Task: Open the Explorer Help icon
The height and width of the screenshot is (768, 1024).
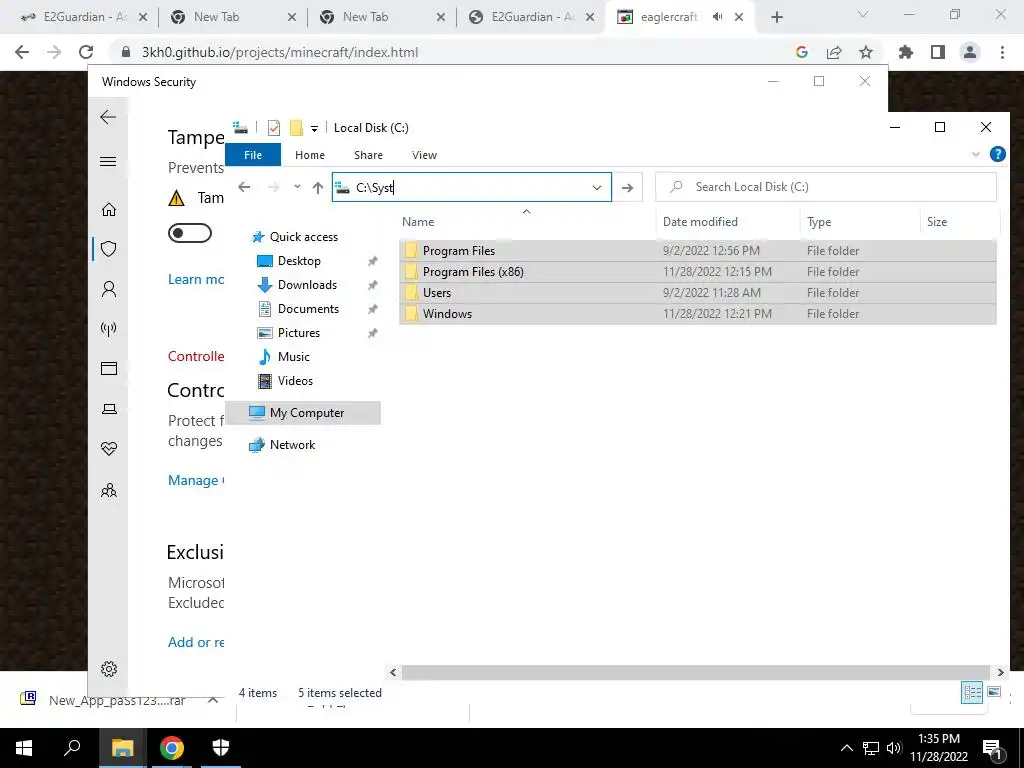Action: [x=997, y=154]
